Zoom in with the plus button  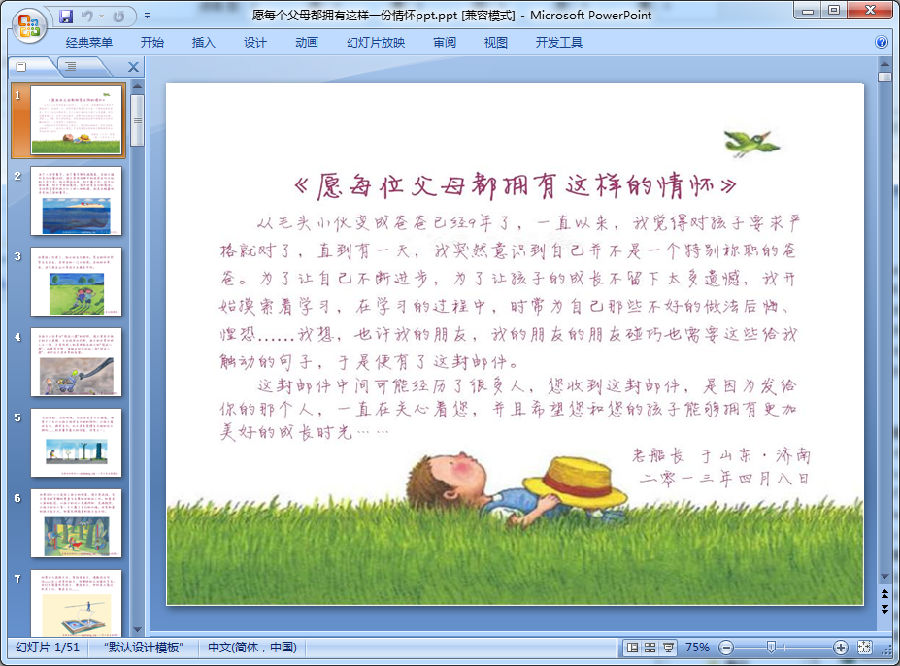[840, 648]
